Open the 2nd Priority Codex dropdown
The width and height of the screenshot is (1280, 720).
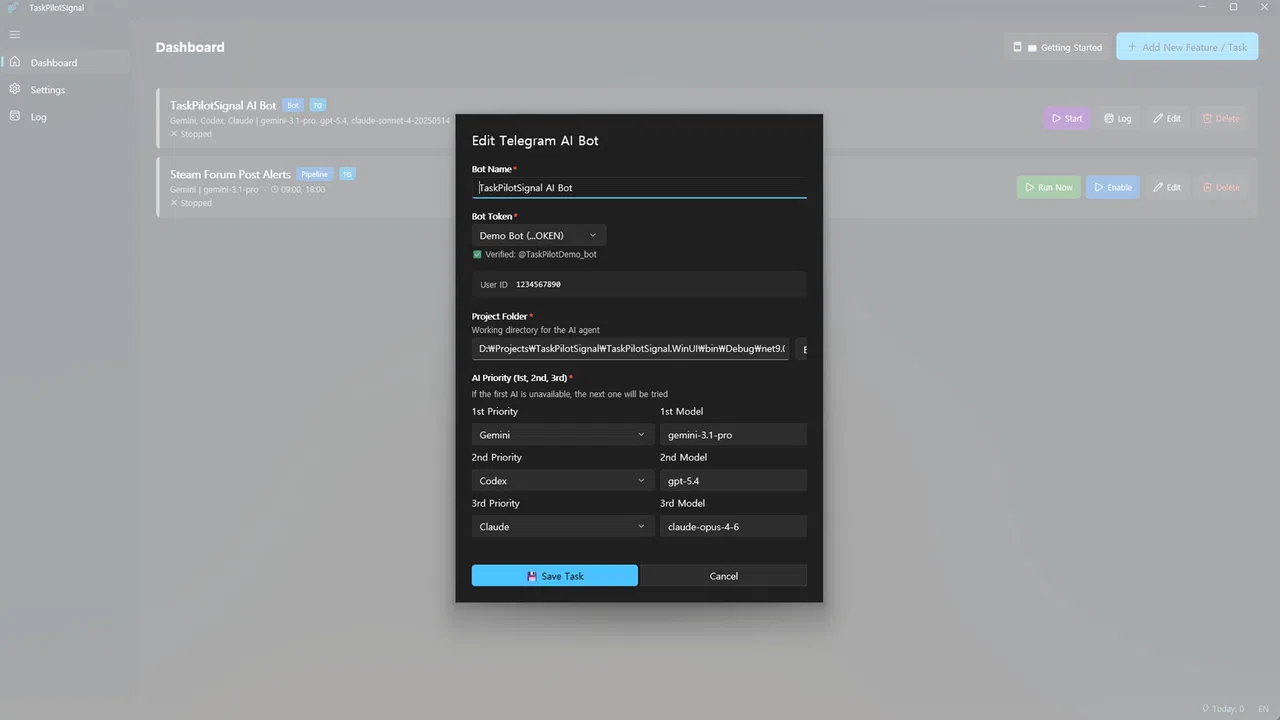click(x=563, y=481)
